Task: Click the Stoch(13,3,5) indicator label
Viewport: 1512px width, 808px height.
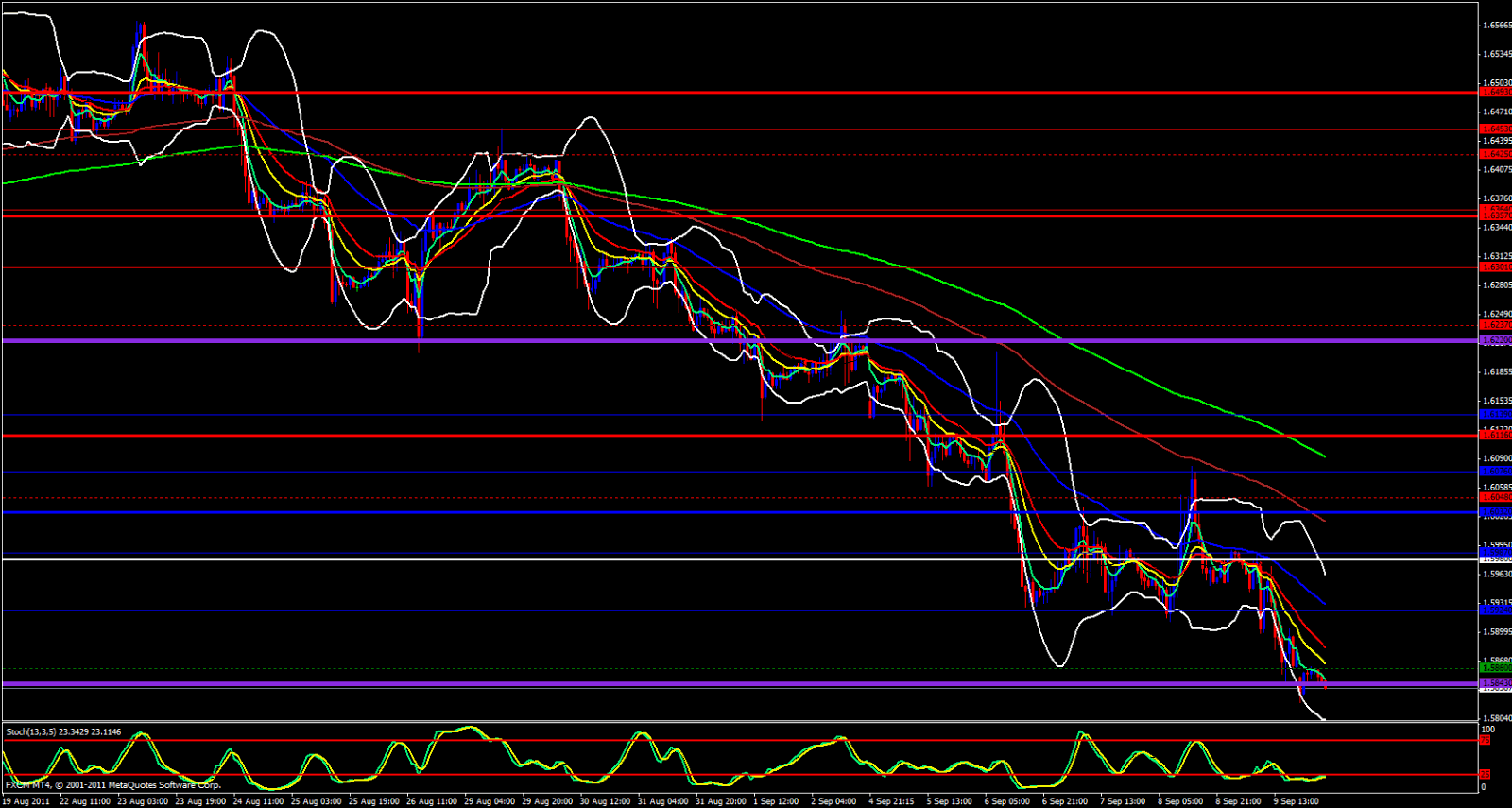Action: (x=63, y=731)
